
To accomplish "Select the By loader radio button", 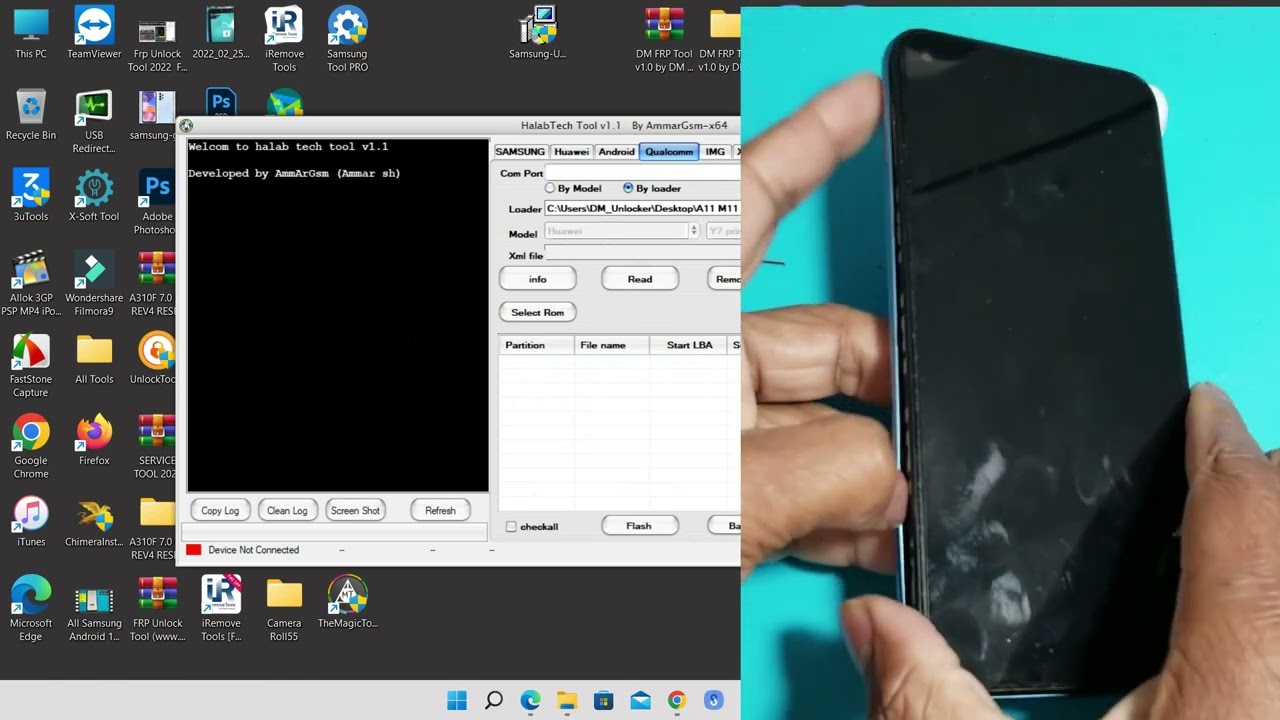I will tap(651, 188).
